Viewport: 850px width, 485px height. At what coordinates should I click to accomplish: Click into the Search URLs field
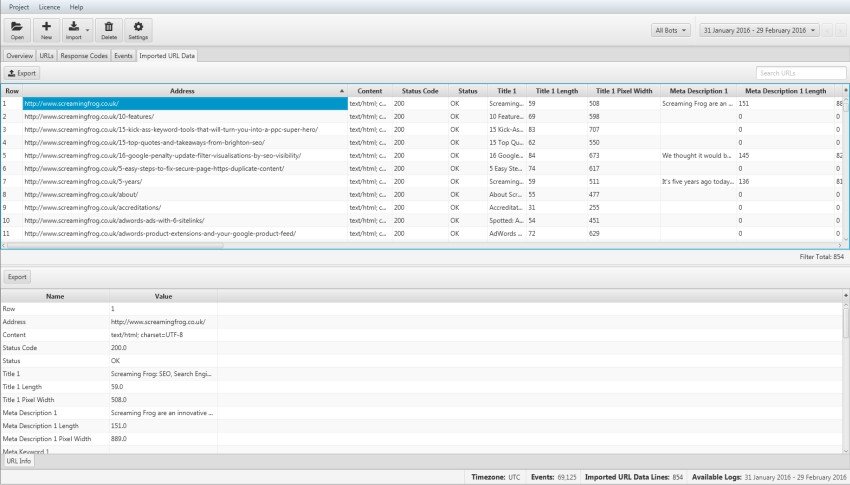click(x=801, y=73)
